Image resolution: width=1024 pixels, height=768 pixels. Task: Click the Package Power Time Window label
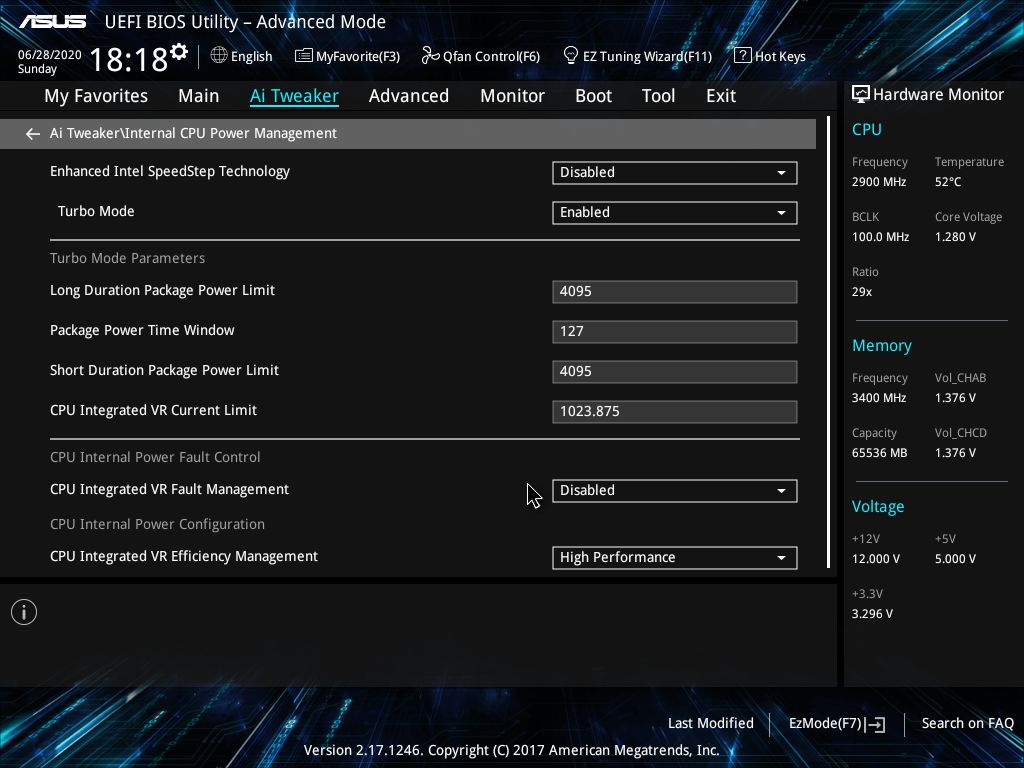click(142, 330)
